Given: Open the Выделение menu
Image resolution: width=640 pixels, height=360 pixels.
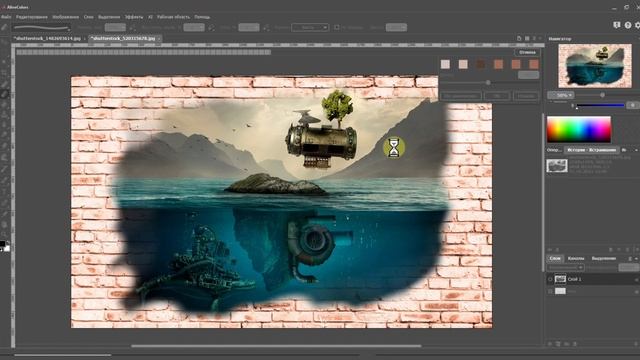Looking at the screenshot, I should 109,17.
